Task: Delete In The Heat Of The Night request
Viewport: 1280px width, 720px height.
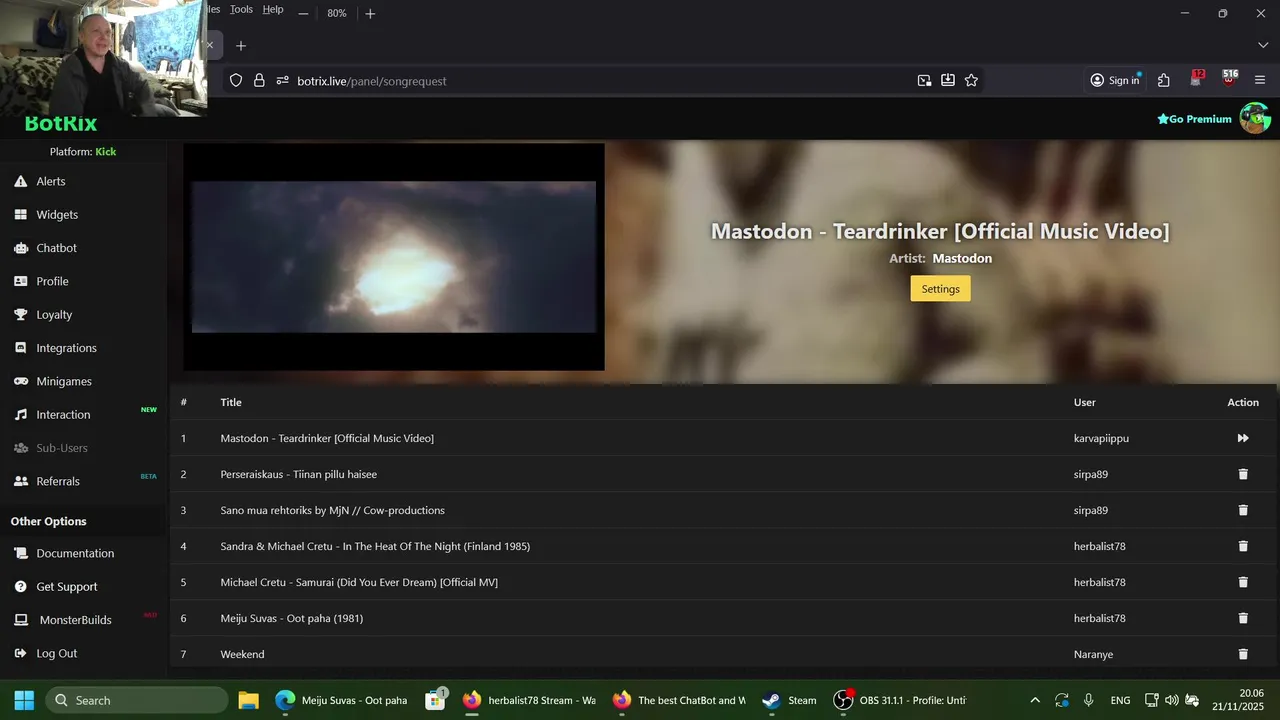Action: click(x=1243, y=546)
